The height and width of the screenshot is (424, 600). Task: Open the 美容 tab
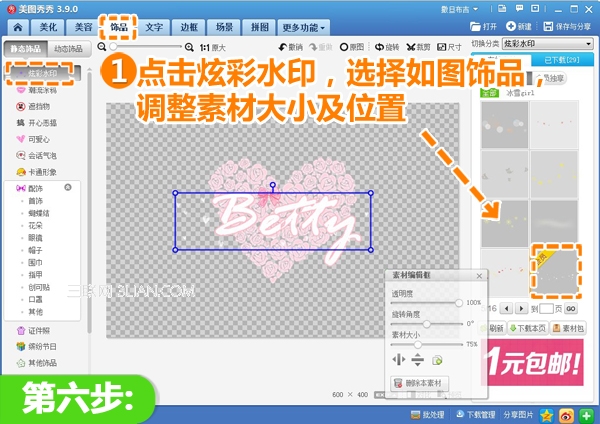83,27
